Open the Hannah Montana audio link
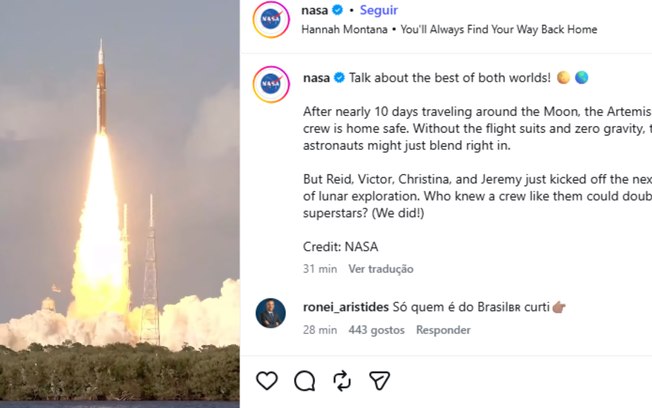Viewport: 652px width, 408px height. [x=449, y=30]
